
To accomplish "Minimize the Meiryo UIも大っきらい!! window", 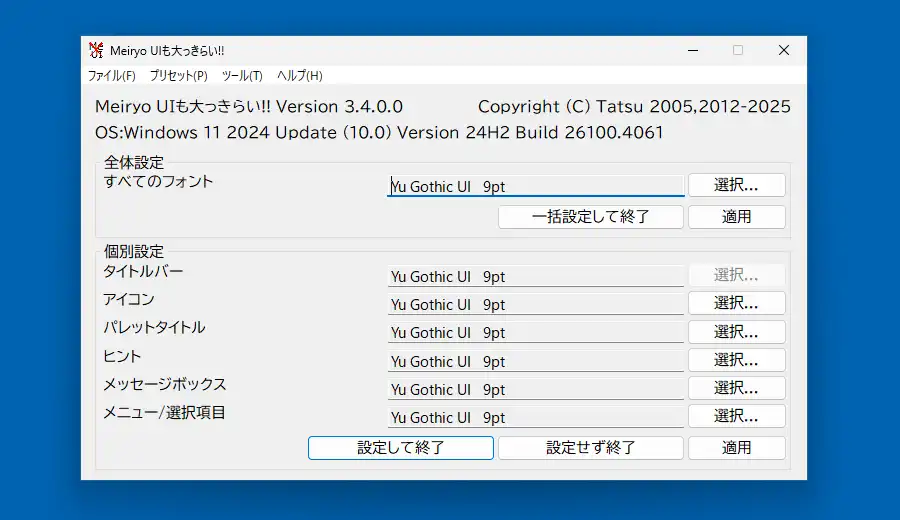I will pyautogui.click(x=693, y=51).
